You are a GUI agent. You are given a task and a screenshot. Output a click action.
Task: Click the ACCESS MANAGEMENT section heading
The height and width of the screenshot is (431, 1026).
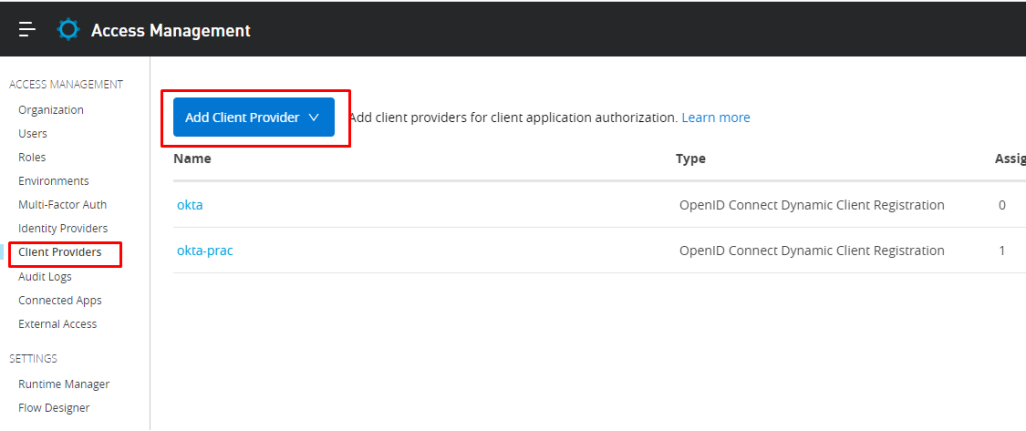pos(66,84)
